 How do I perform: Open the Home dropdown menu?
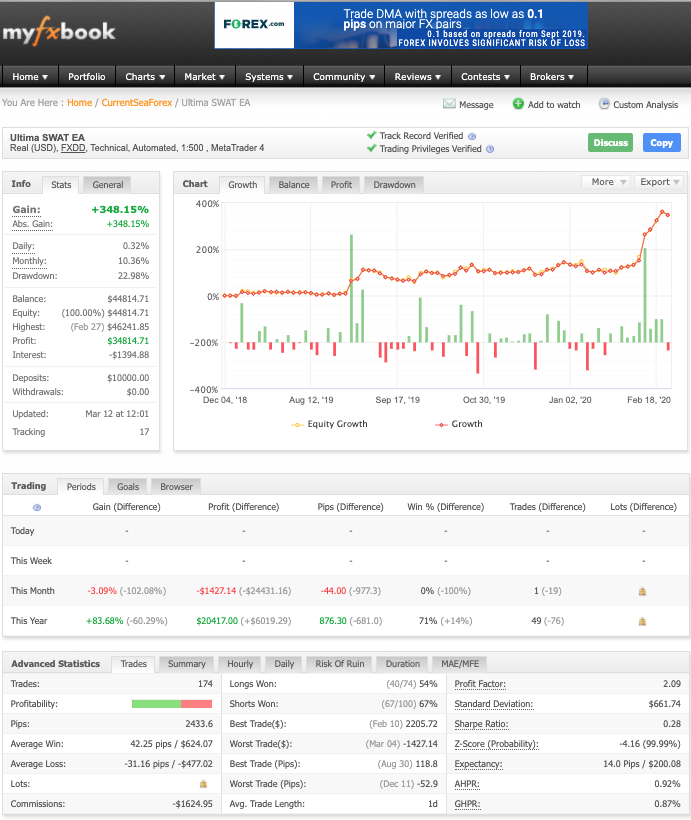(30, 77)
